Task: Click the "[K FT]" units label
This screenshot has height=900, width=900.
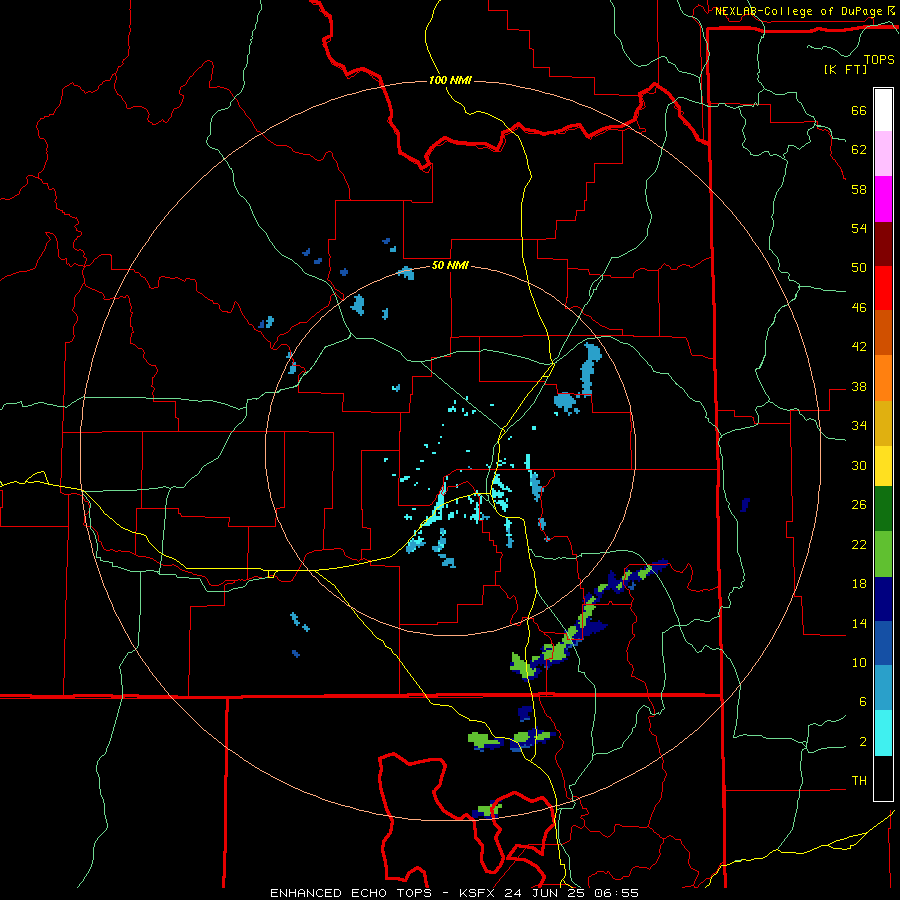Action: pos(845,70)
